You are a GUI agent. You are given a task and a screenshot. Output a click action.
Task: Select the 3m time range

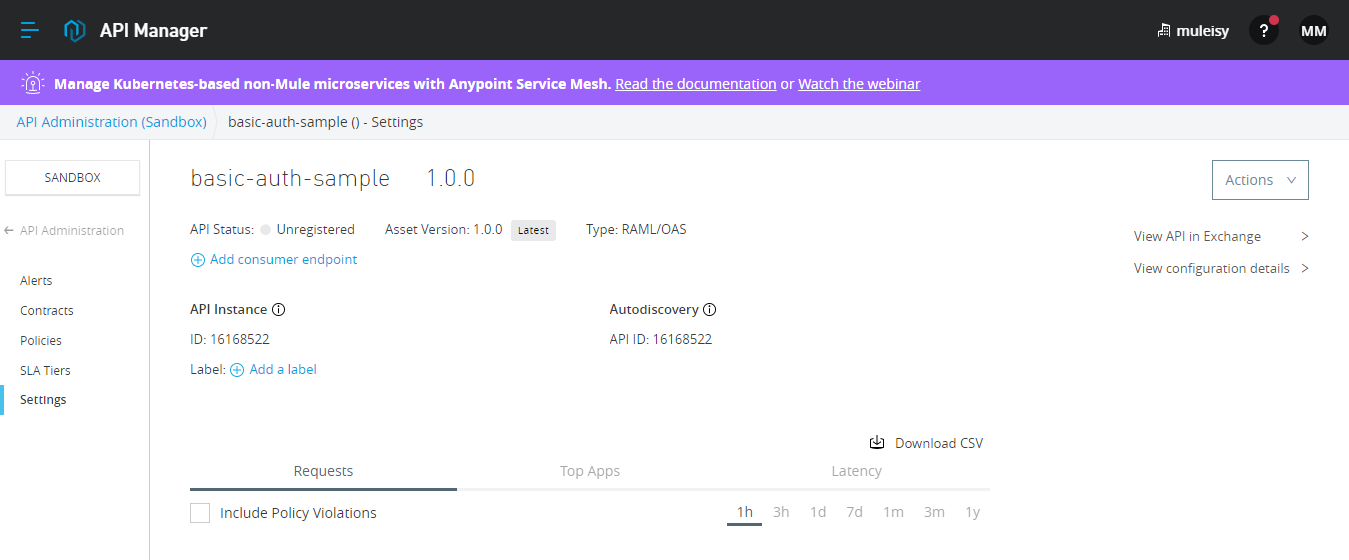point(934,512)
